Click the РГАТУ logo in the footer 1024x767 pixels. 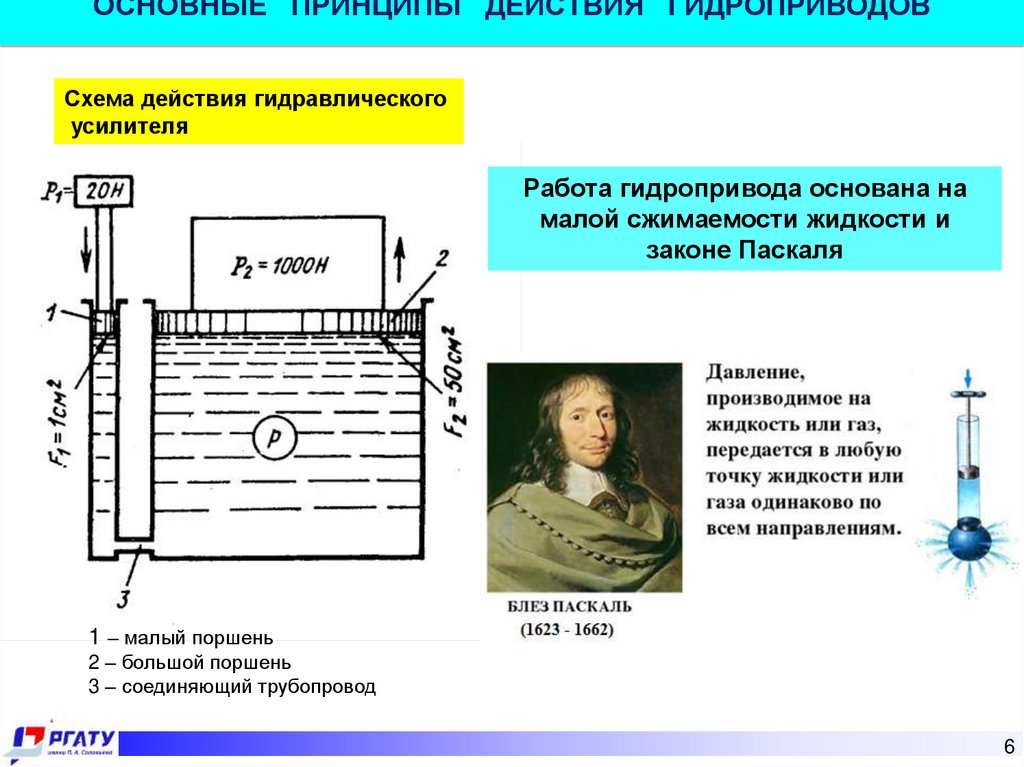pos(63,742)
